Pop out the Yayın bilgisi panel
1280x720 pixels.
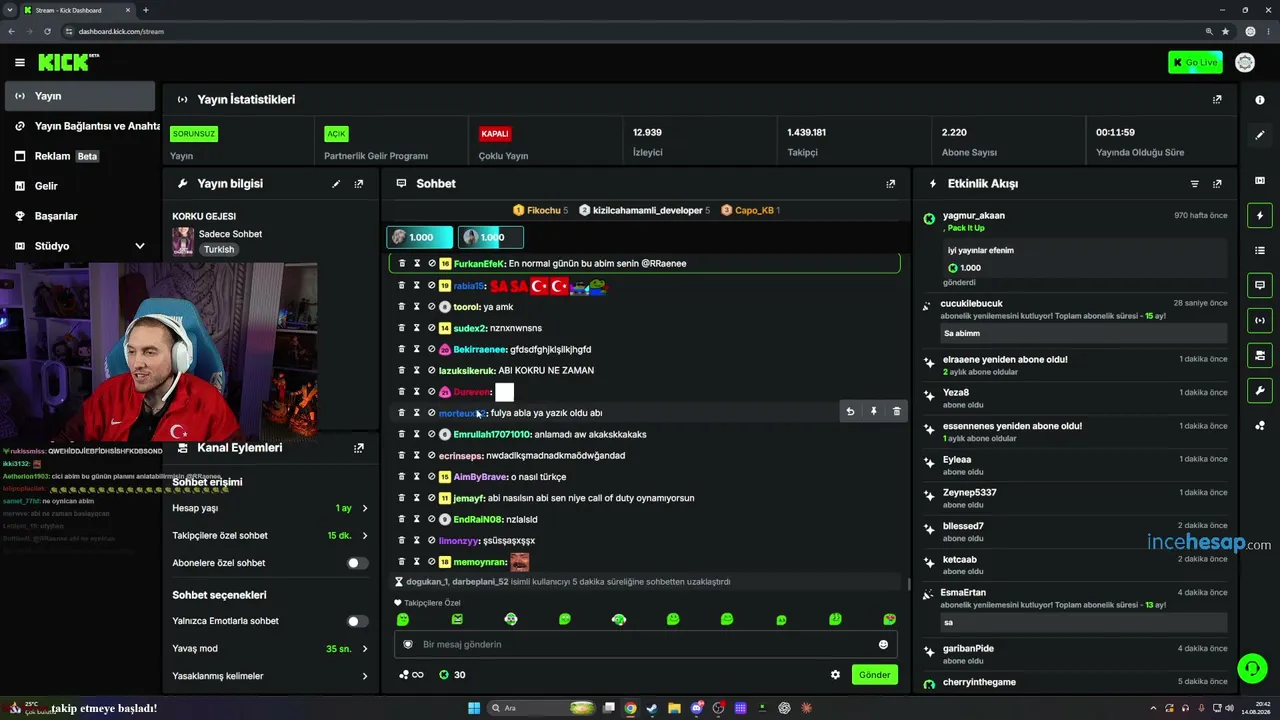point(359,184)
